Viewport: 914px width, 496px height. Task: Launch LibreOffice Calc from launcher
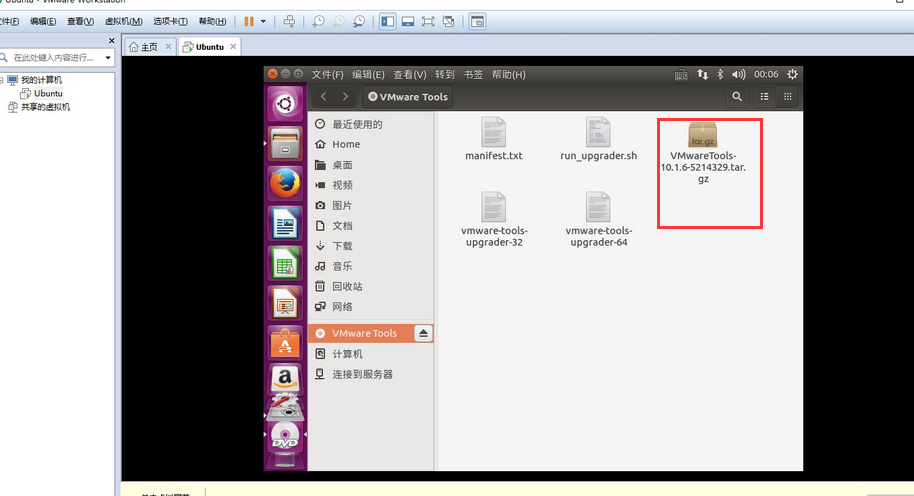tap(285, 263)
